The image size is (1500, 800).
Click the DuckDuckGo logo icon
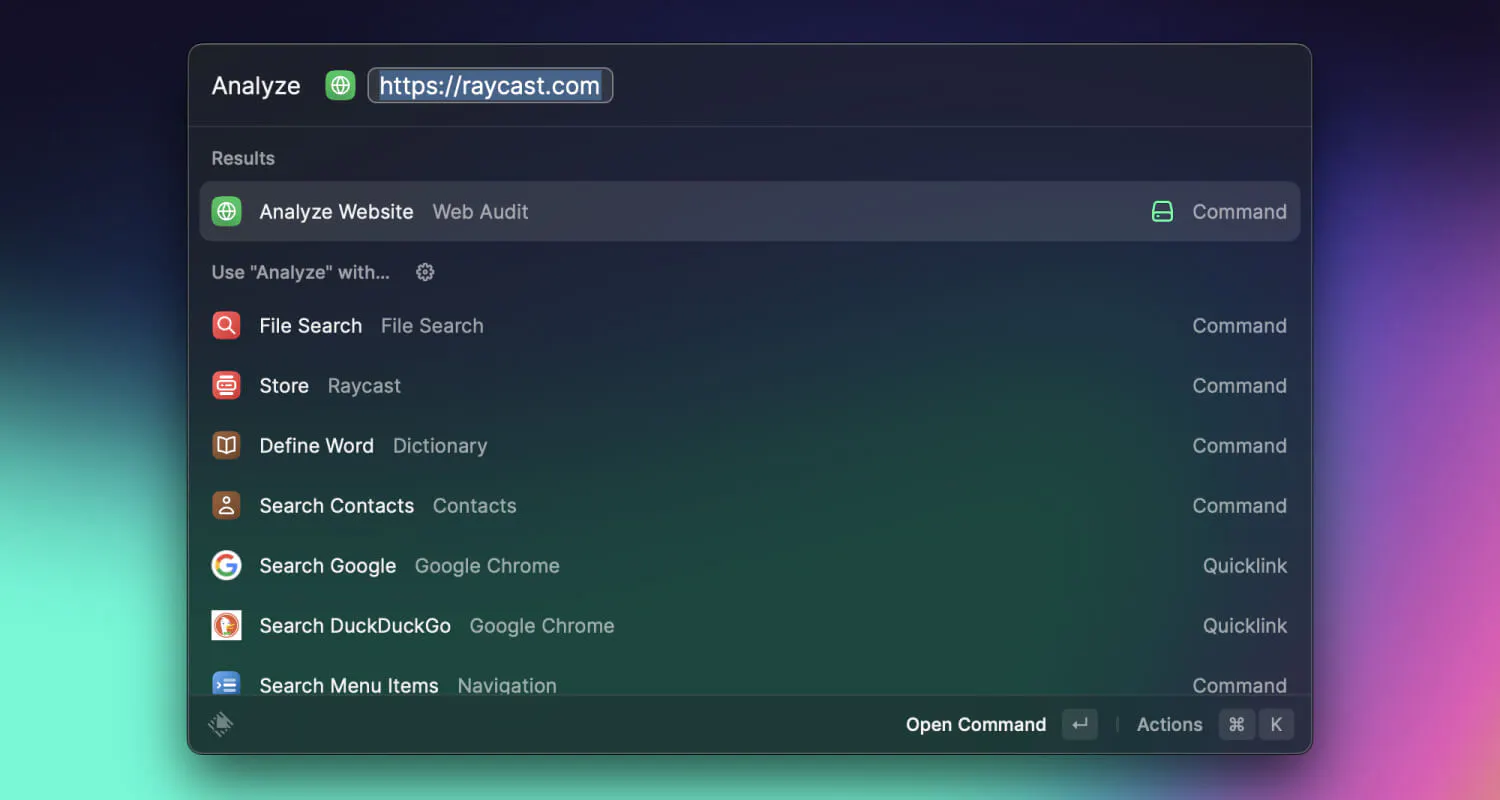[x=227, y=625]
